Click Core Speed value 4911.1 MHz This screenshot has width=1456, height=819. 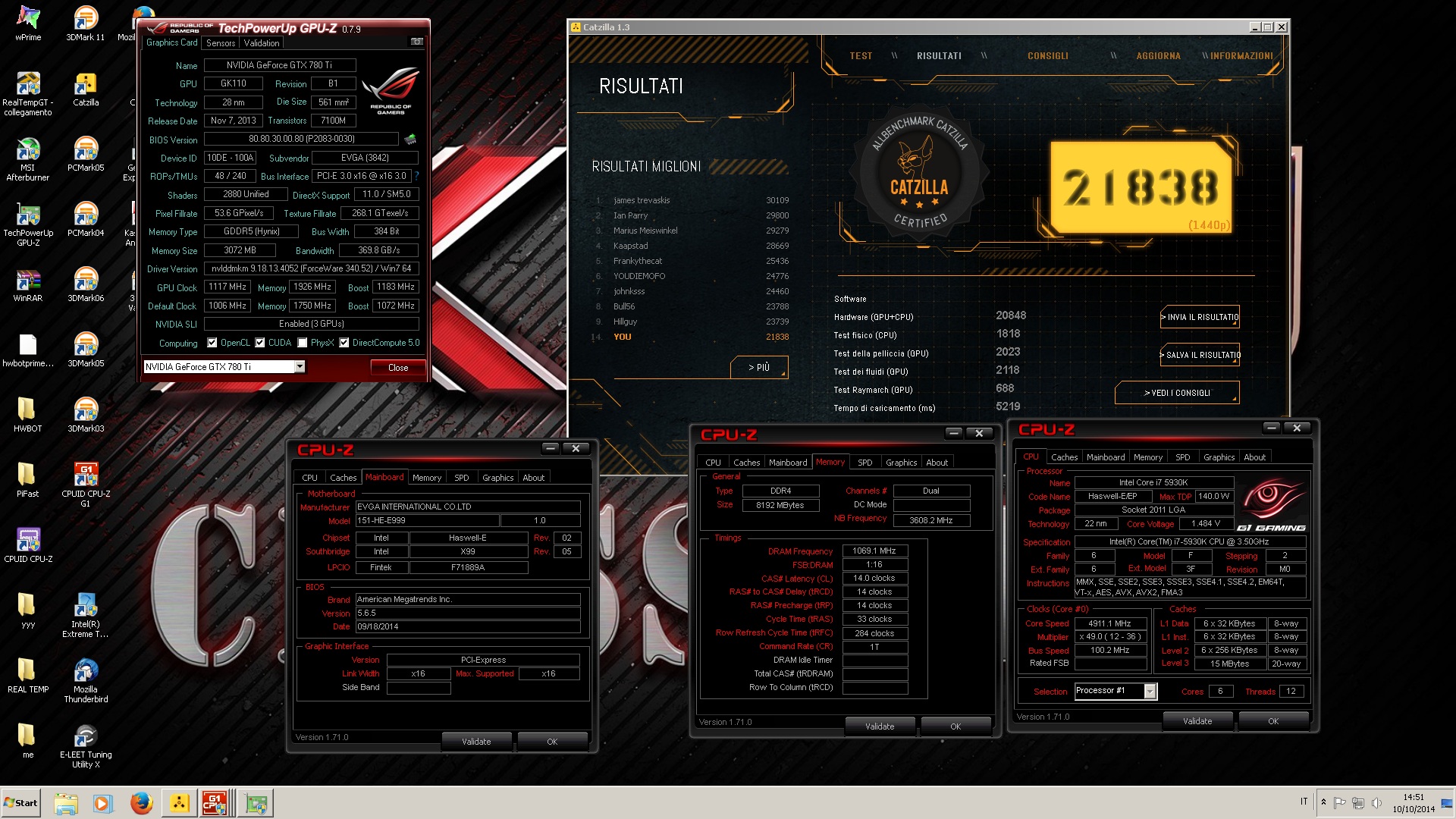click(1109, 623)
